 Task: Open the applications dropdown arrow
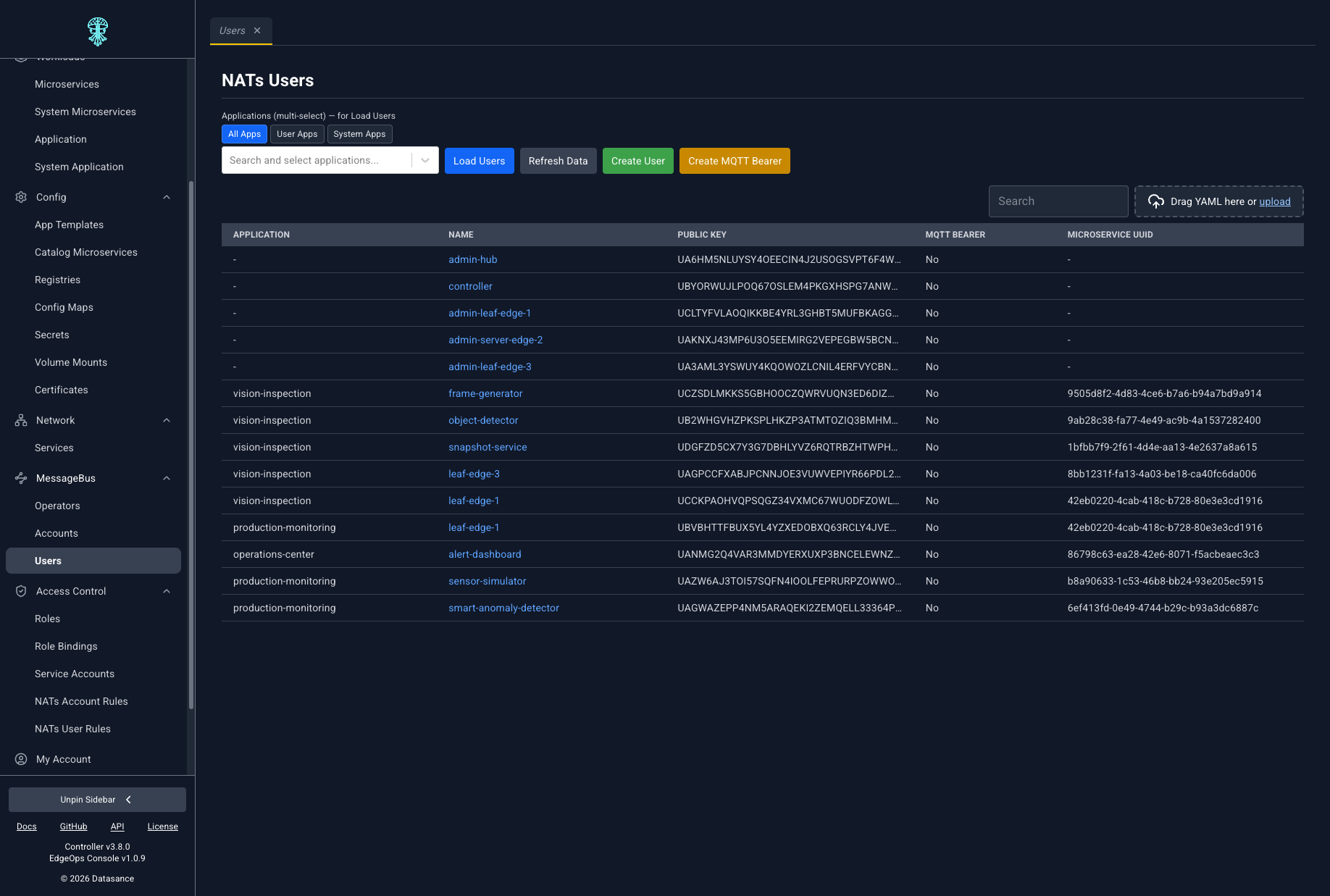point(425,161)
